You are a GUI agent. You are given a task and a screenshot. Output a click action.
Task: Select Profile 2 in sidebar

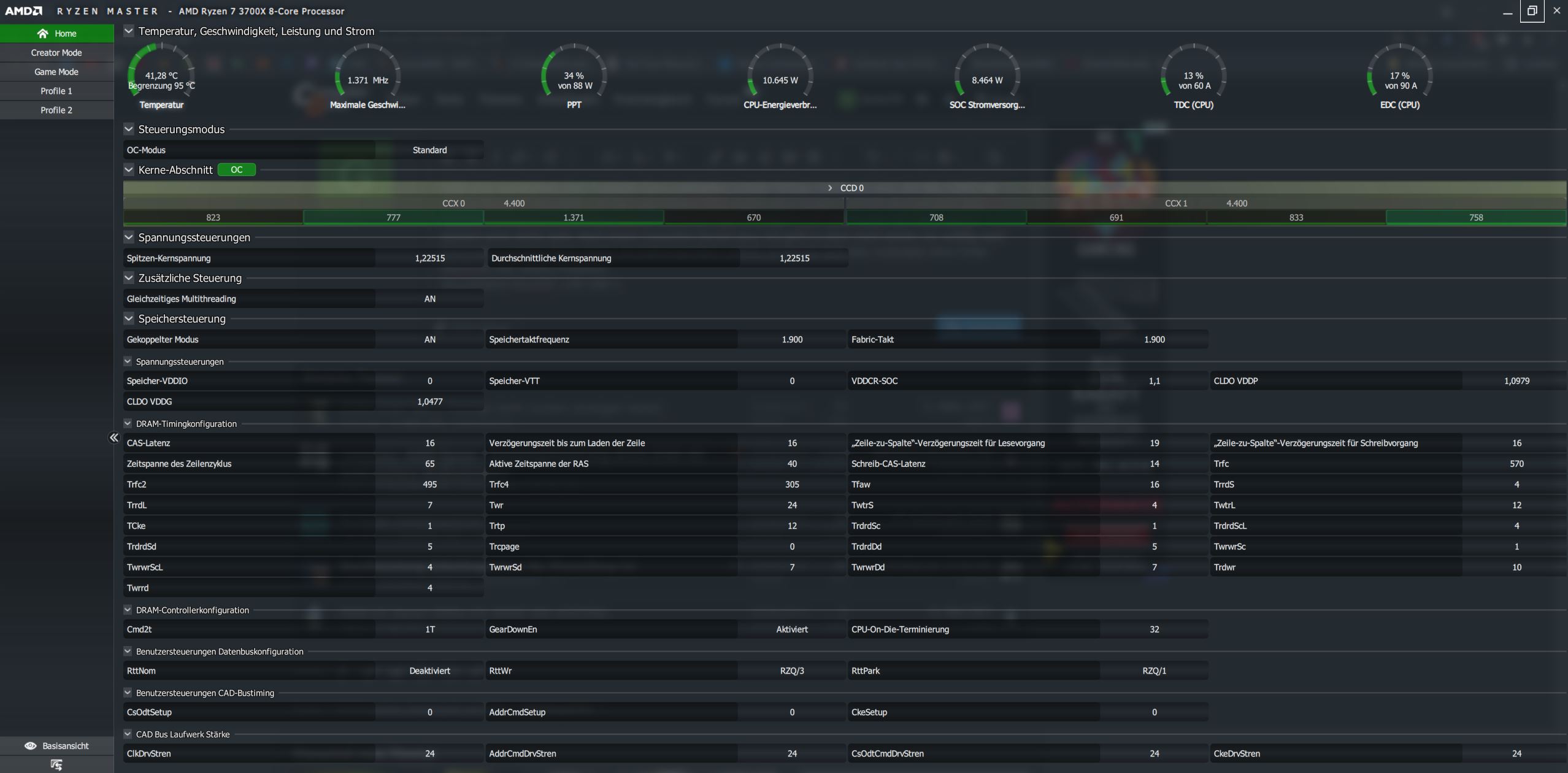pos(56,110)
